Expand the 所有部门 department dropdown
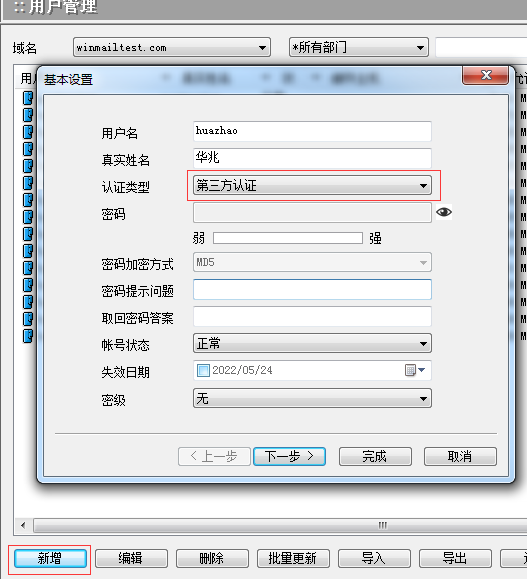 click(x=359, y=47)
